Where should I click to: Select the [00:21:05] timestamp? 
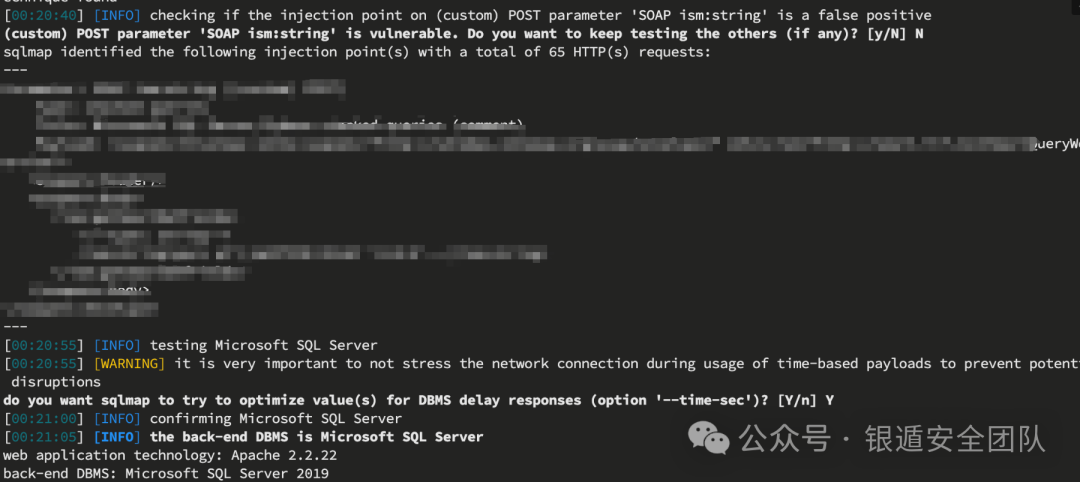tap(45, 437)
